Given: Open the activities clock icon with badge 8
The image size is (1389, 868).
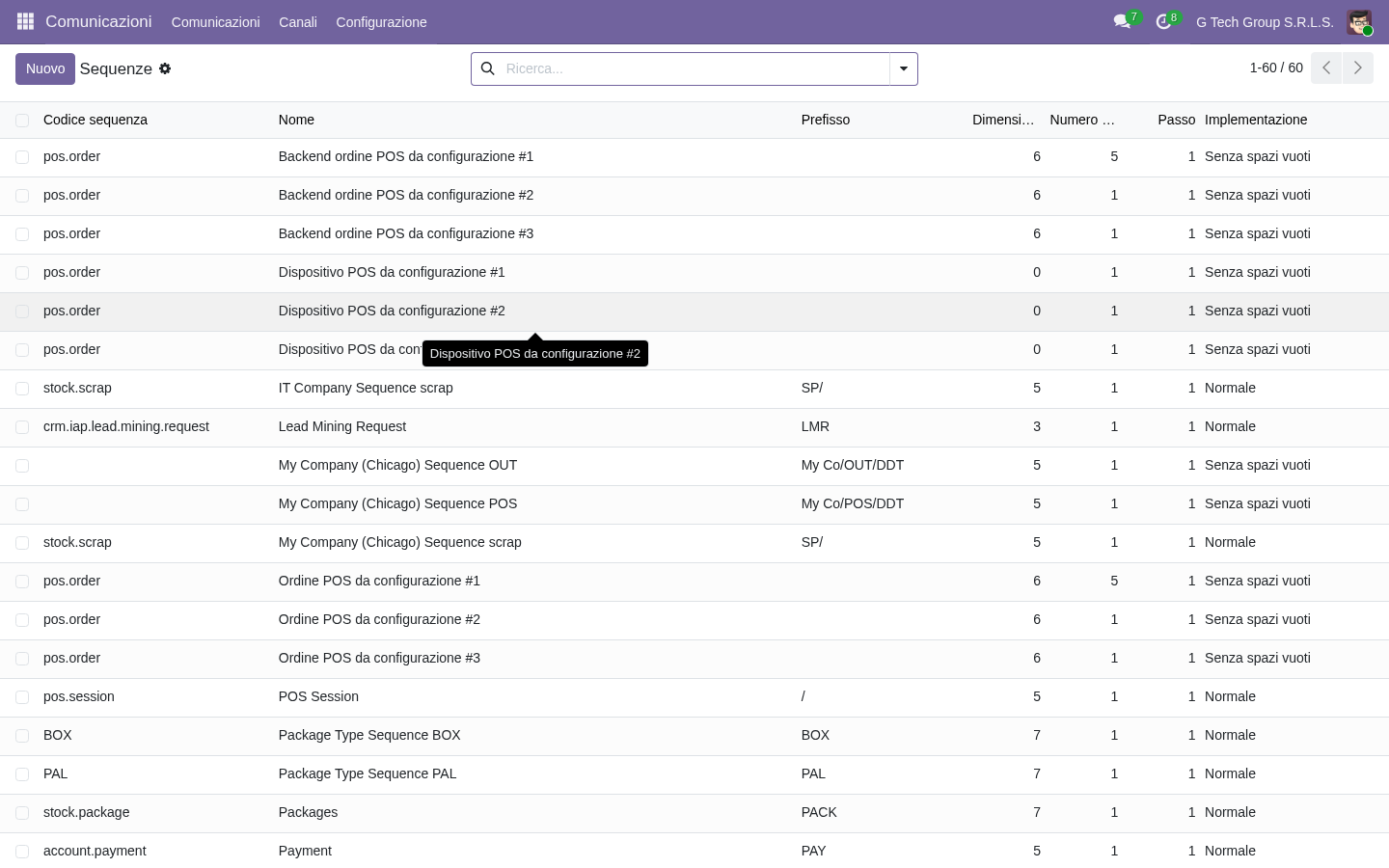Looking at the screenshot, I should [x=1164, y=21].
